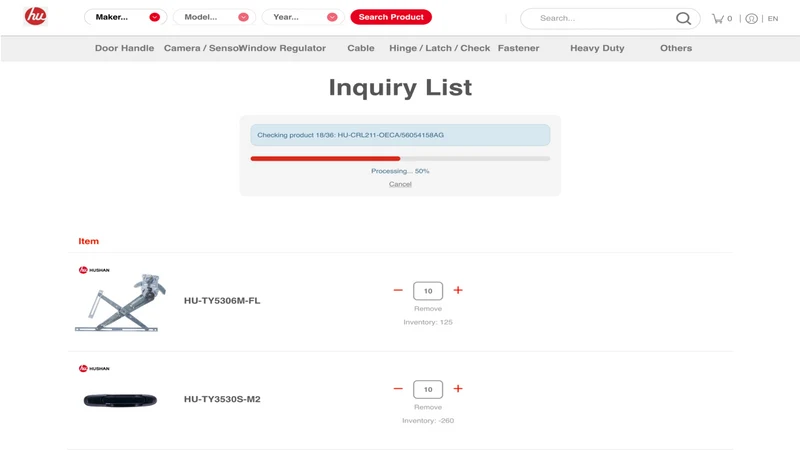Click the checking product status message
The height and width of the screenshot is (450, 800).
[x=400, y=135]
